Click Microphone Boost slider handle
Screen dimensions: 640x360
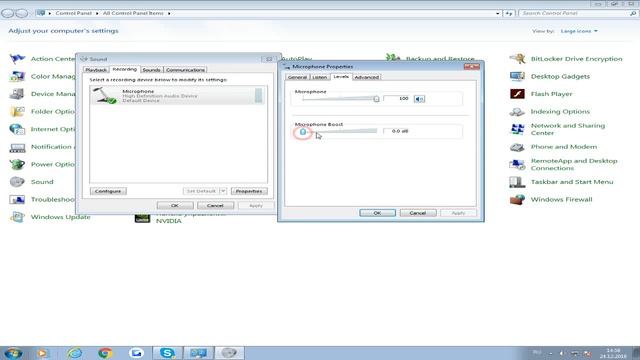pos(303,131)
